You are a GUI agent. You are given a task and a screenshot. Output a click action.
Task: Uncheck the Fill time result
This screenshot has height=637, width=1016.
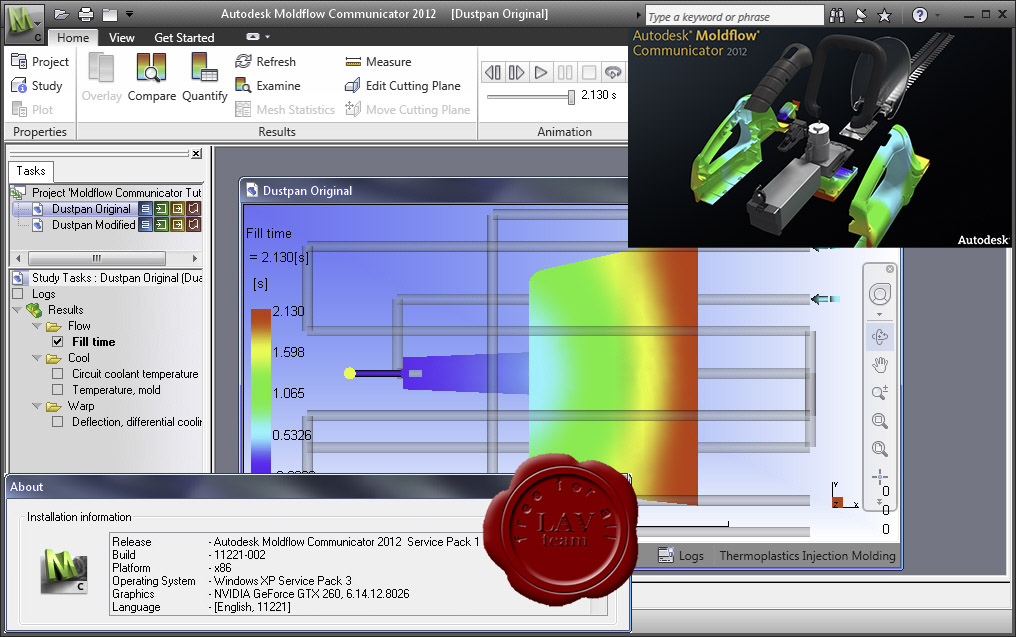(x=58, y=342)
